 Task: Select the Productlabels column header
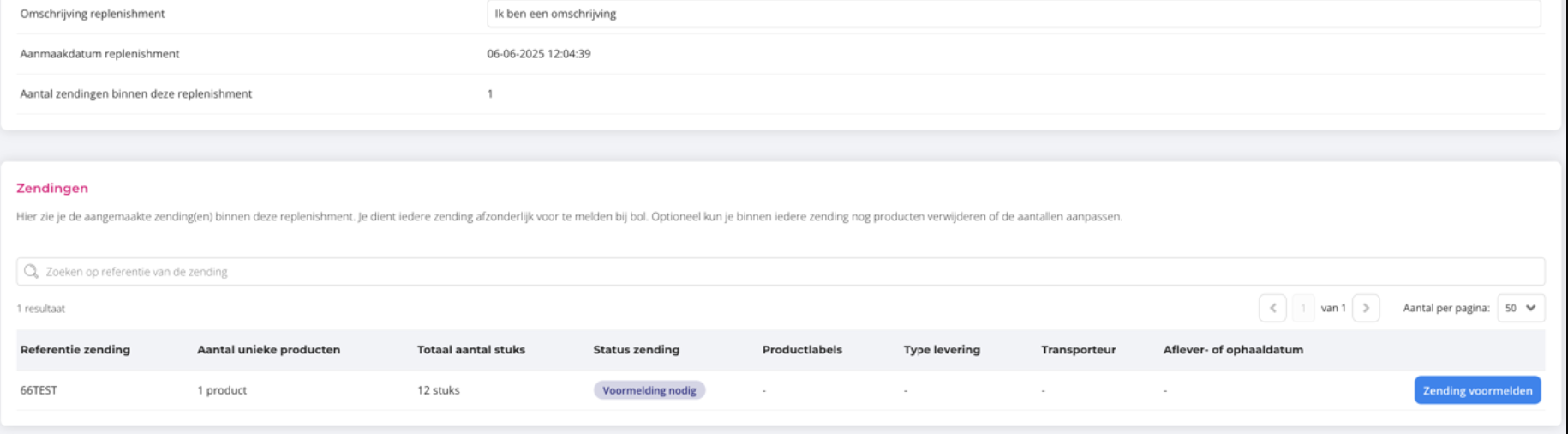click(802, 349)
